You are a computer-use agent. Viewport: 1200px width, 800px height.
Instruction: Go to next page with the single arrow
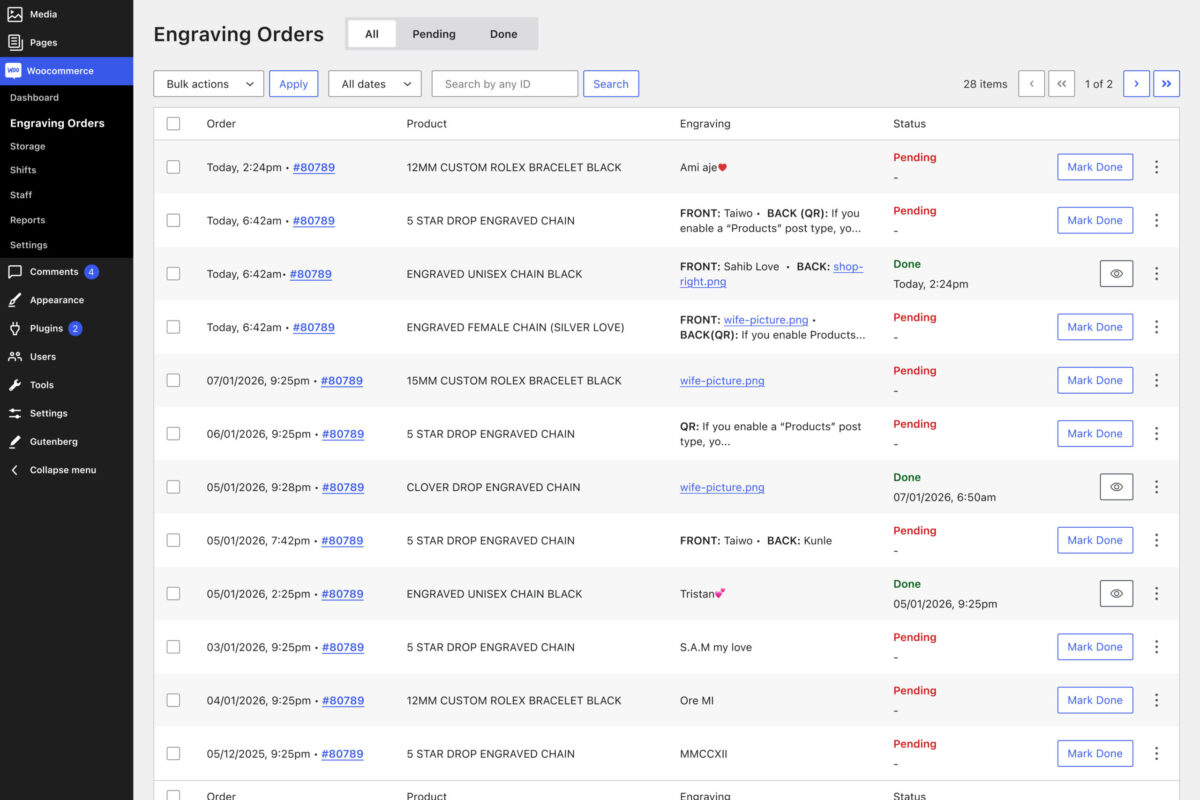(x=1136, y=84)
